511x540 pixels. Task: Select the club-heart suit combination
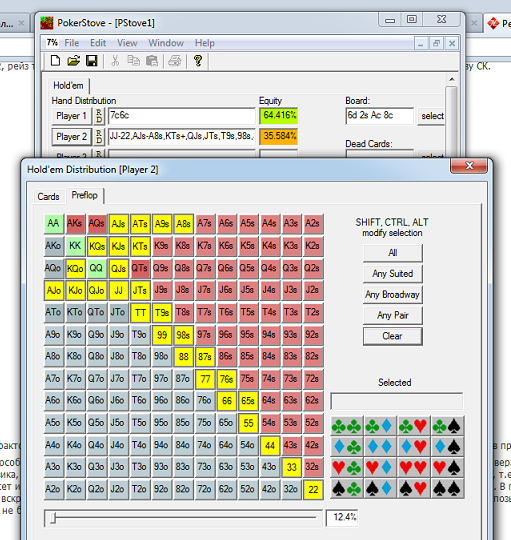click(413, 426)
